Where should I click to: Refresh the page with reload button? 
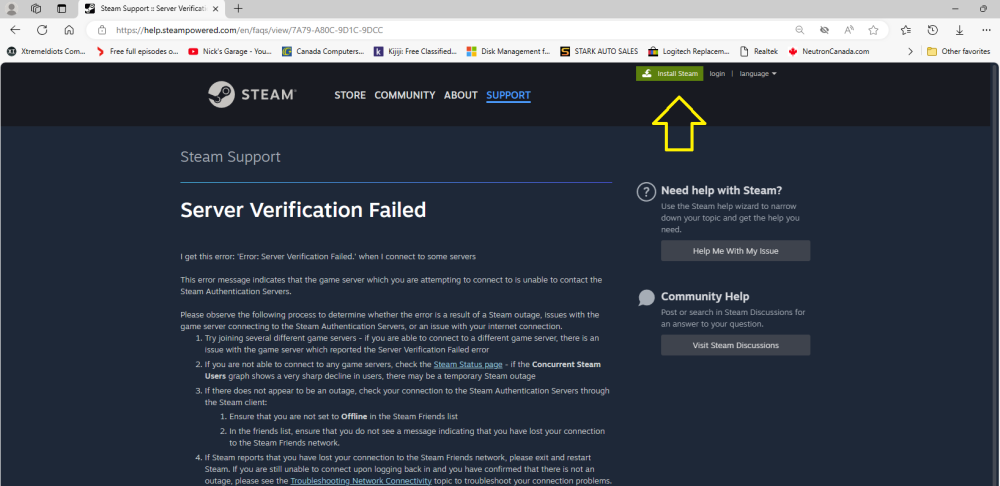coord(43,30)
